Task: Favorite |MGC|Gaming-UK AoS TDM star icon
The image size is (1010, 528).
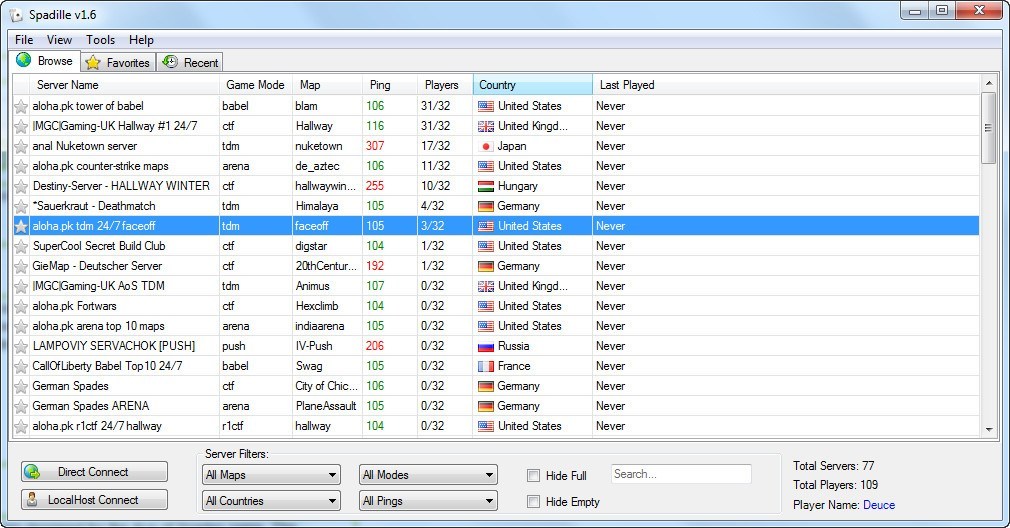Action: (21, 286)
